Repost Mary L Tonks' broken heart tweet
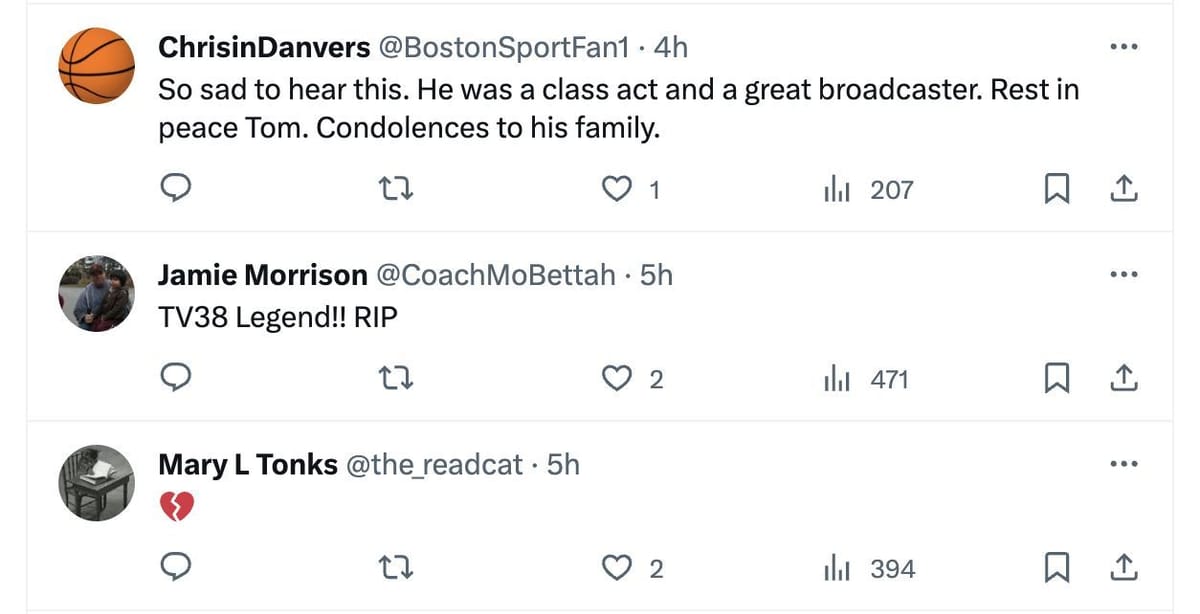 tap(400, 568)
